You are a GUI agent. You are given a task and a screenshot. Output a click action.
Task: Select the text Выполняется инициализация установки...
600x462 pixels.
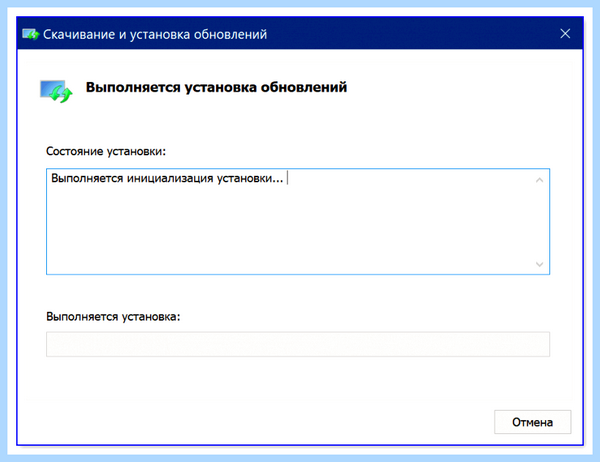click(x=167, y=178)
